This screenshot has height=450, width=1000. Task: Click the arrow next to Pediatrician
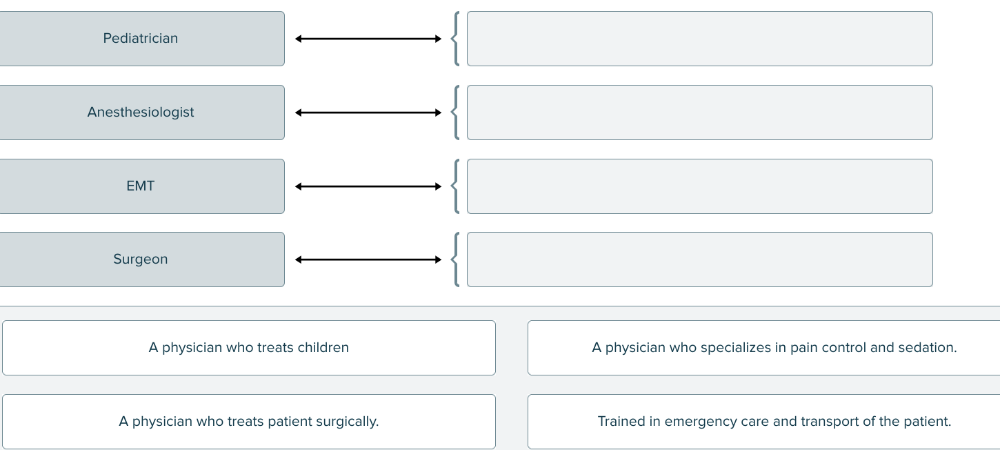coord(368,39)
